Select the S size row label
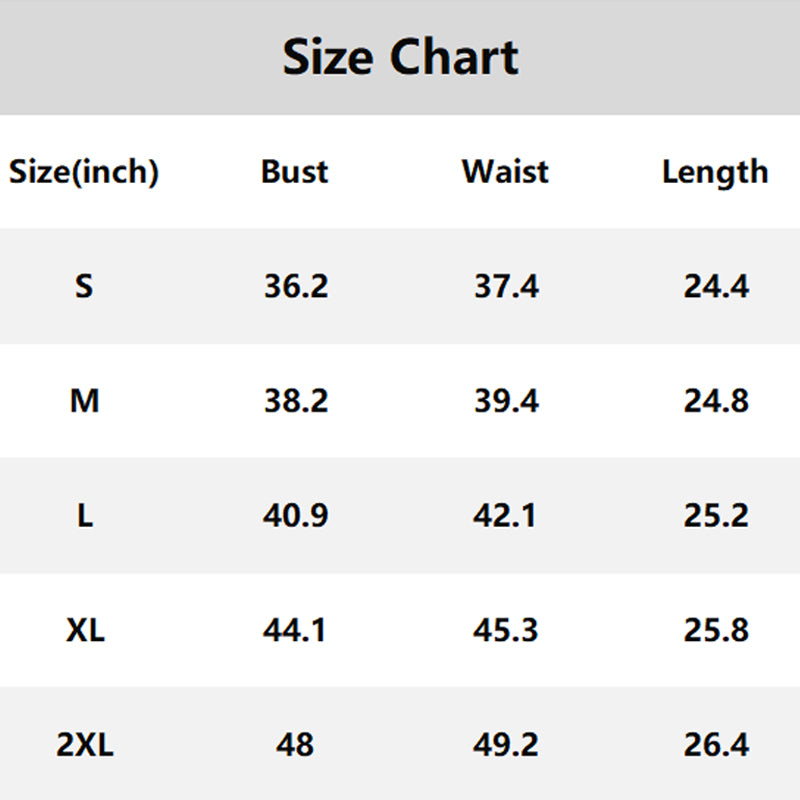 [x=84, y=287]
